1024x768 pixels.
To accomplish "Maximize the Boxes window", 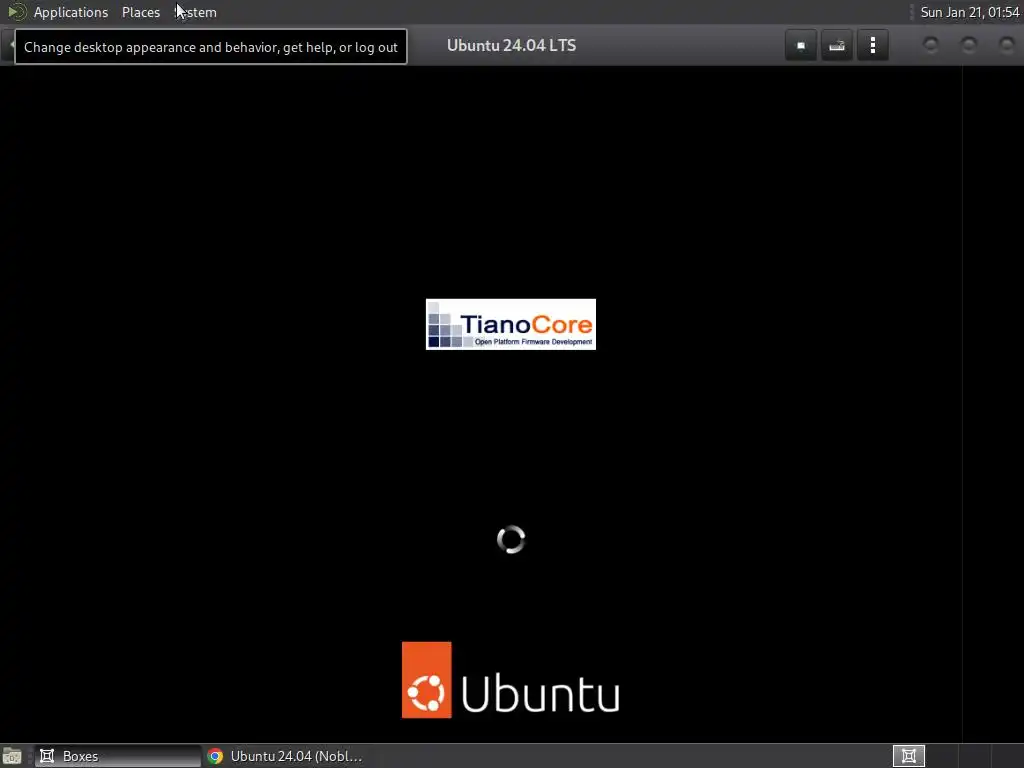I will [x=968, y=45].
